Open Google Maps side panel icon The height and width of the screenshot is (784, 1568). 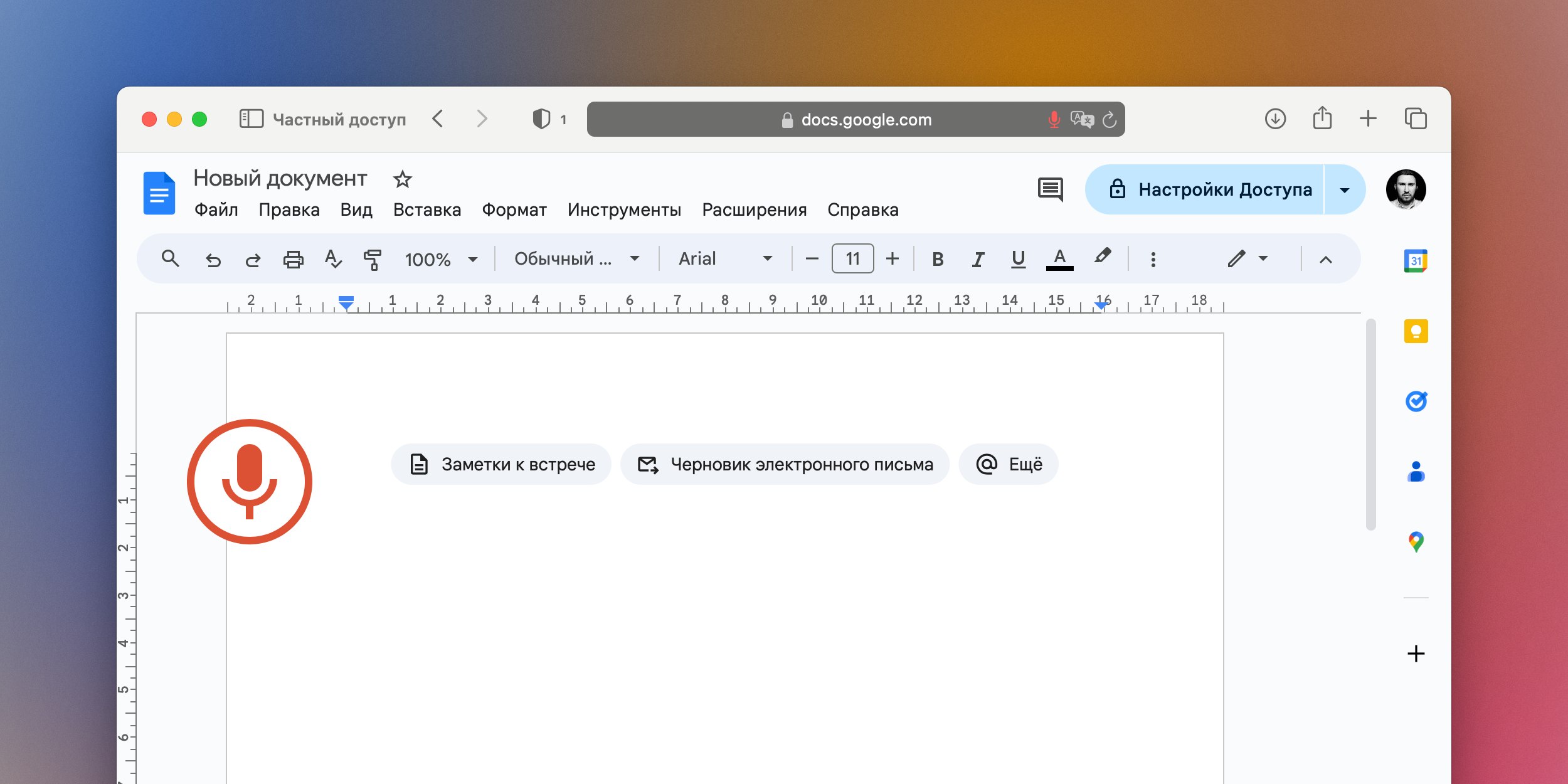[1416, 542]
